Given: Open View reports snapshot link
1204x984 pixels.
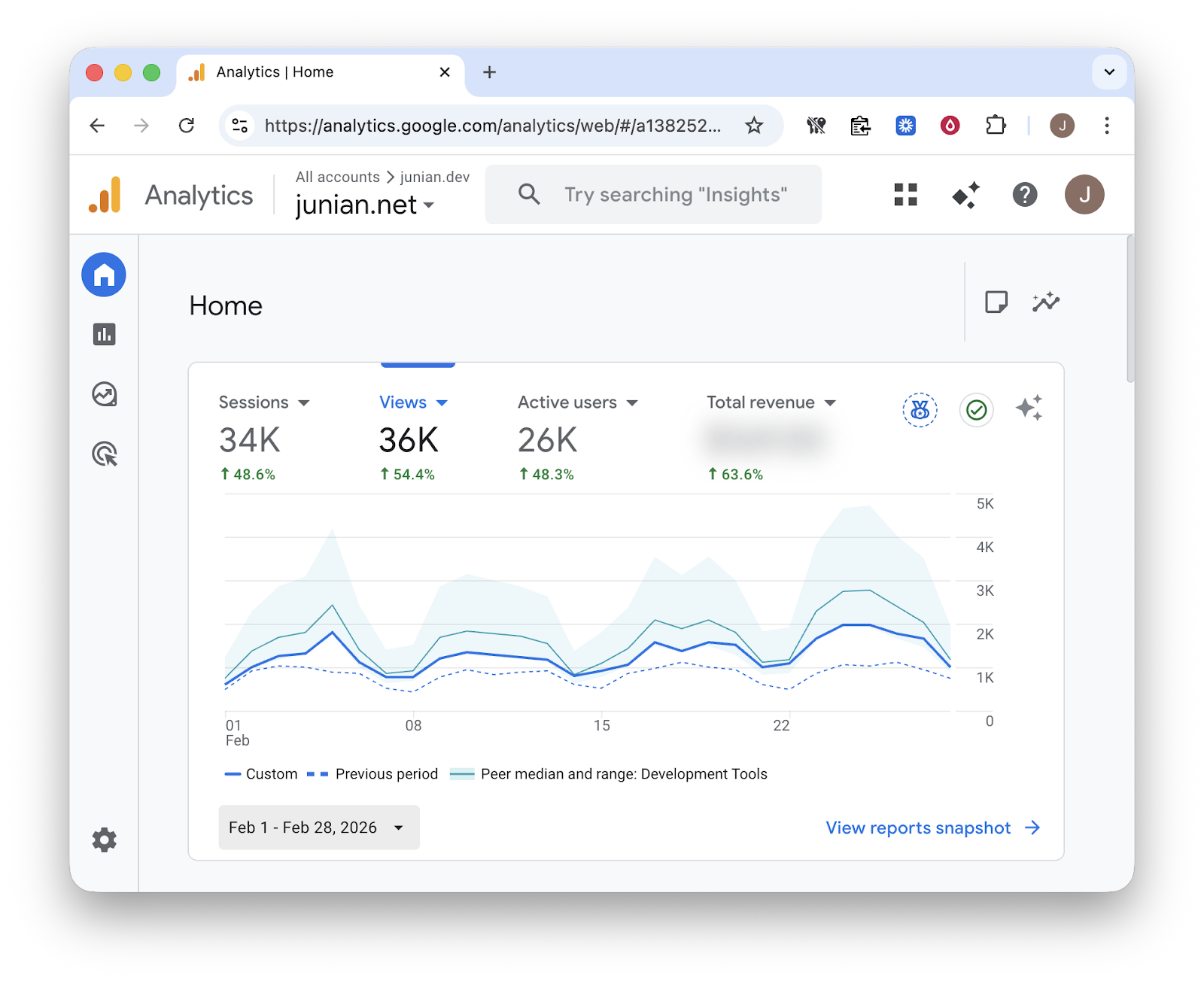Looking at the screenshot, I should point(933,828).
